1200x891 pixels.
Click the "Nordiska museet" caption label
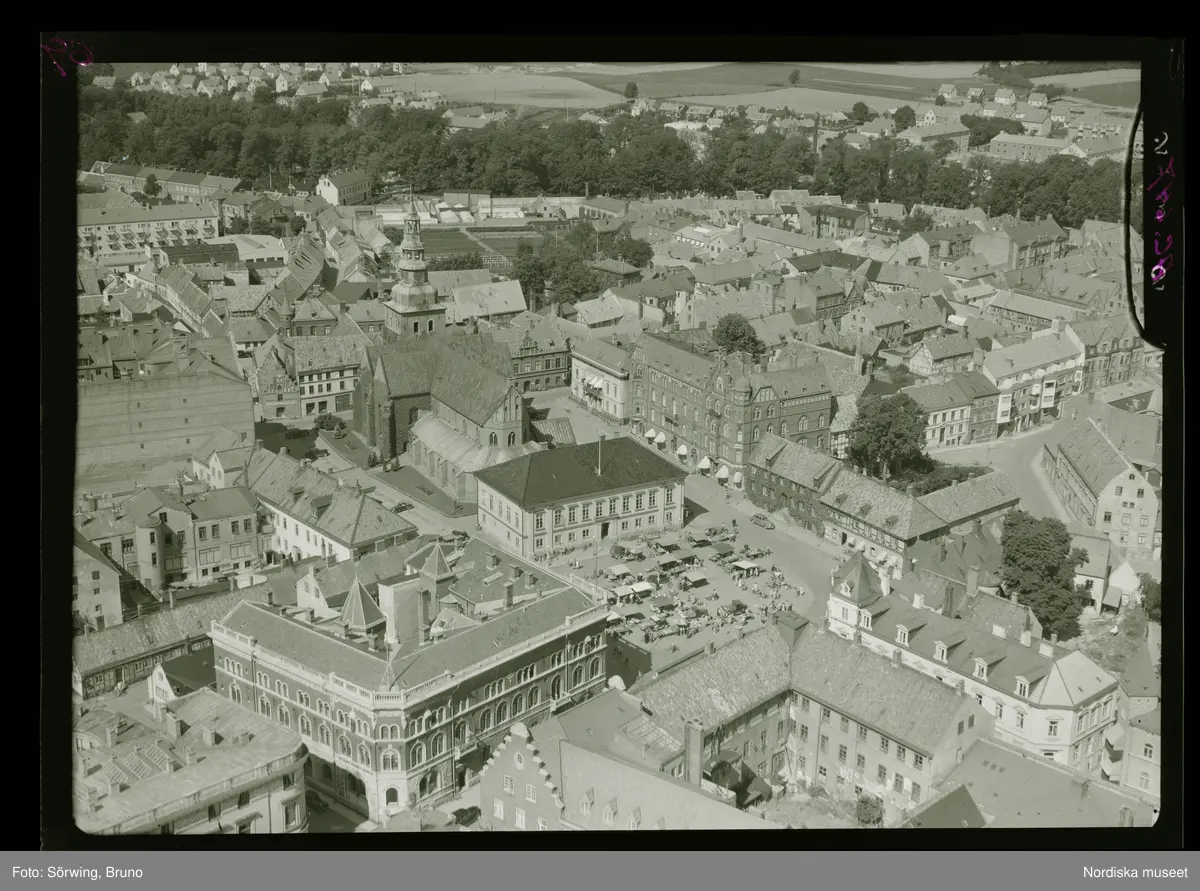pos(1136,872)
